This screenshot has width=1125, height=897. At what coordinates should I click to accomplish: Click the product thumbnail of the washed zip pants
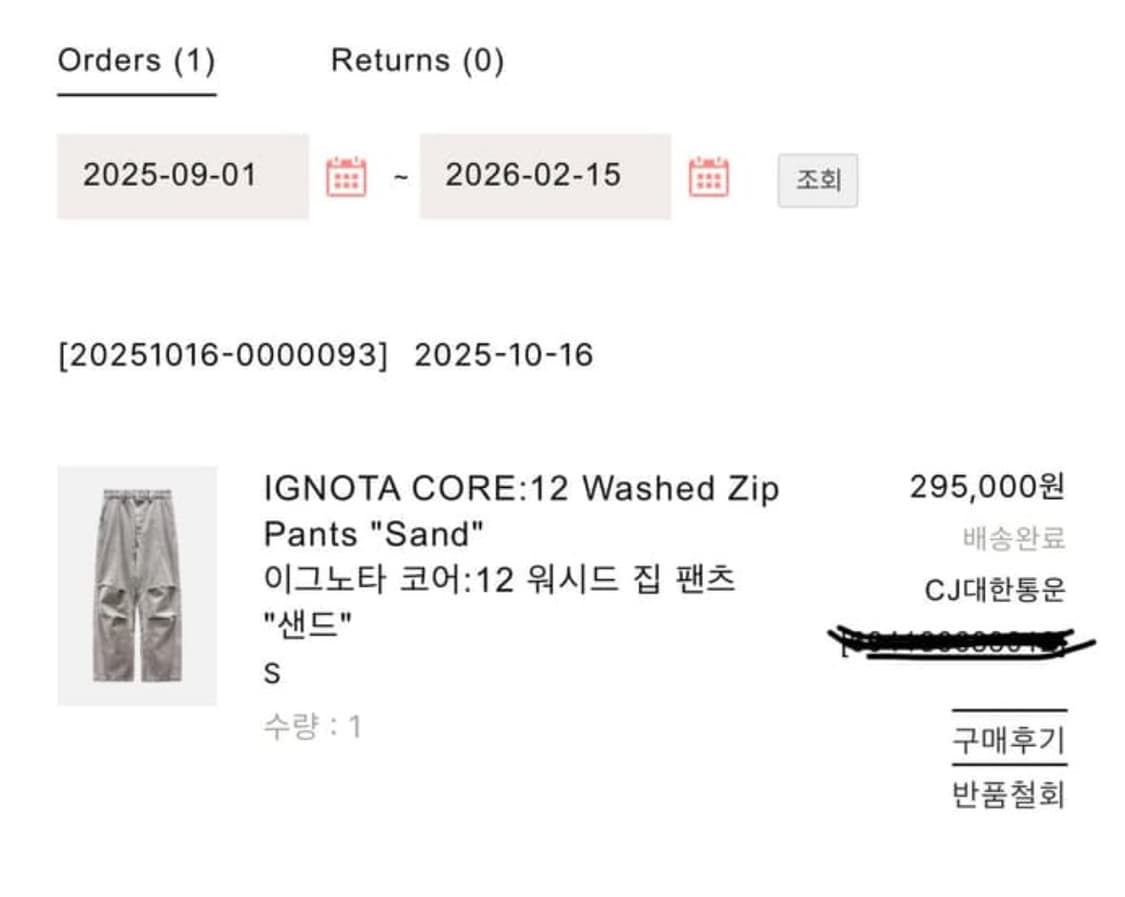(138, 580)
